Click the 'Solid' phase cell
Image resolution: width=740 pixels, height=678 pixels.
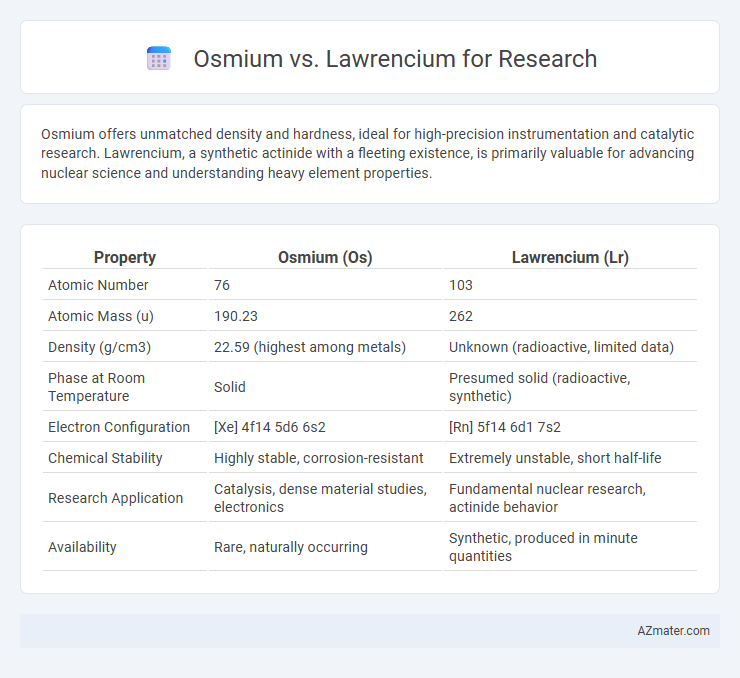(x=229, y=387)
